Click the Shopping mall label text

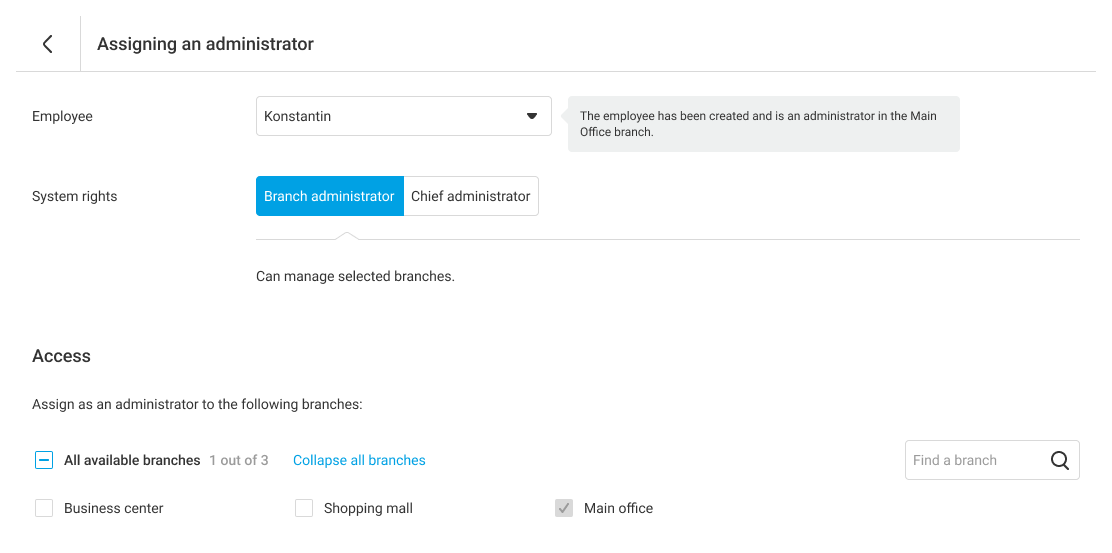(368, 508)
